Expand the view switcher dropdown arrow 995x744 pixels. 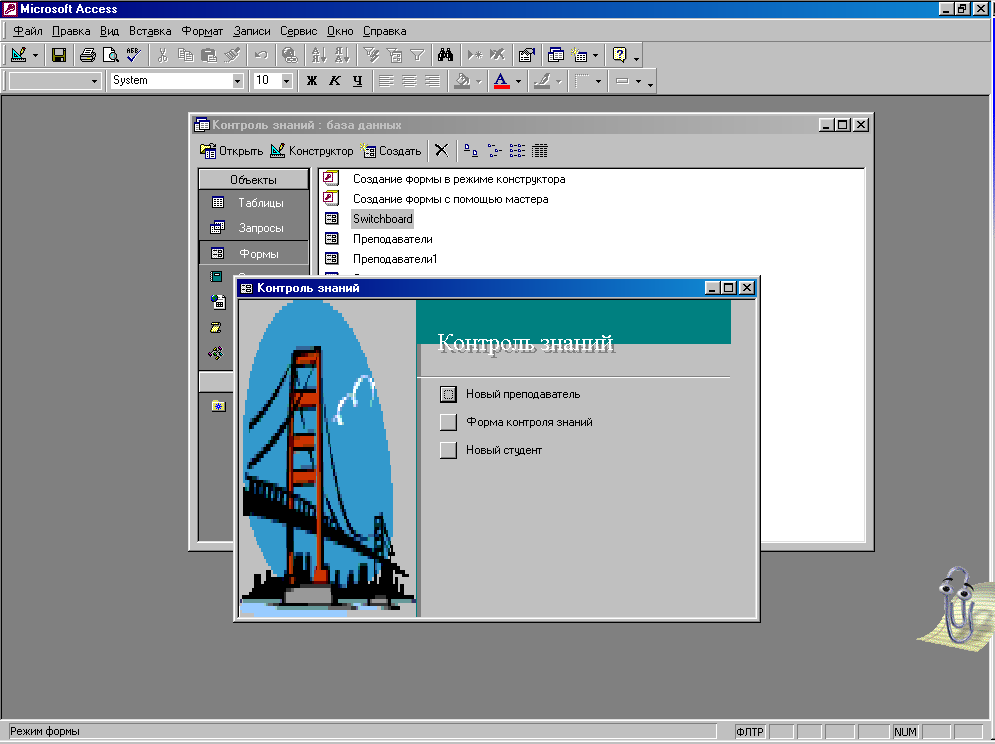coord(35,56)
